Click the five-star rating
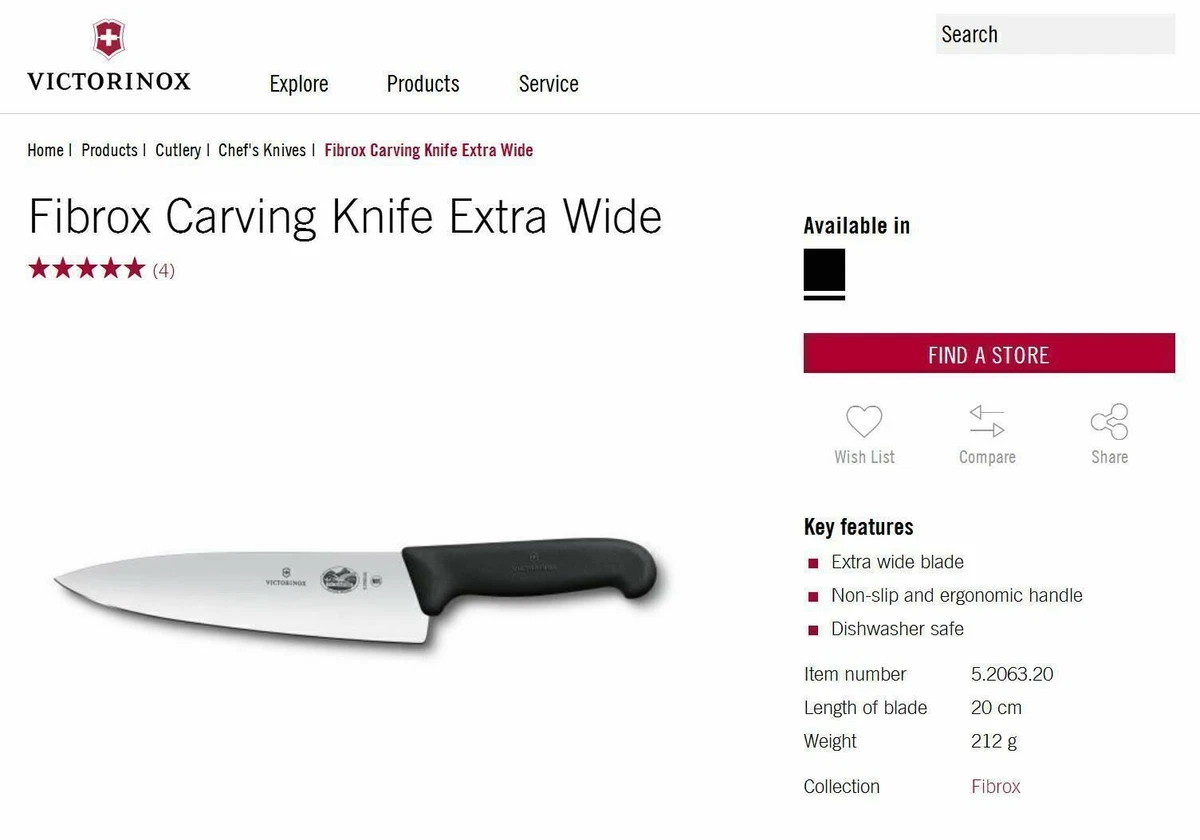Screen dimensions: 1200x840 (x=87, y=269)
